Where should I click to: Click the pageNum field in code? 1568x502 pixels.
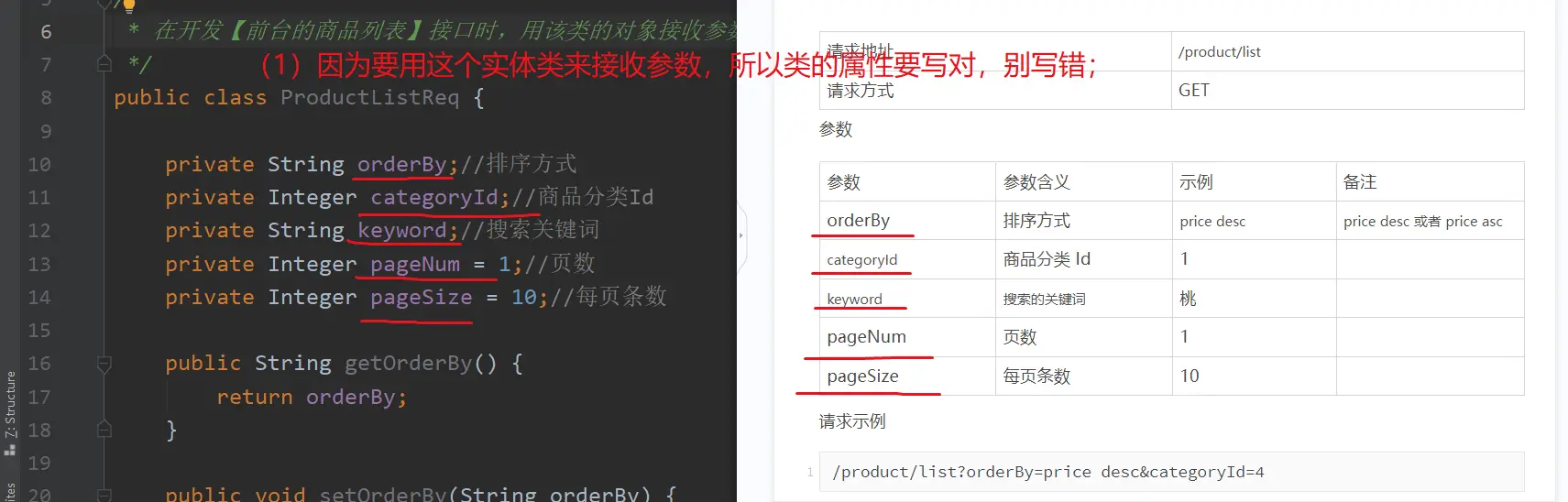(415, 264)
